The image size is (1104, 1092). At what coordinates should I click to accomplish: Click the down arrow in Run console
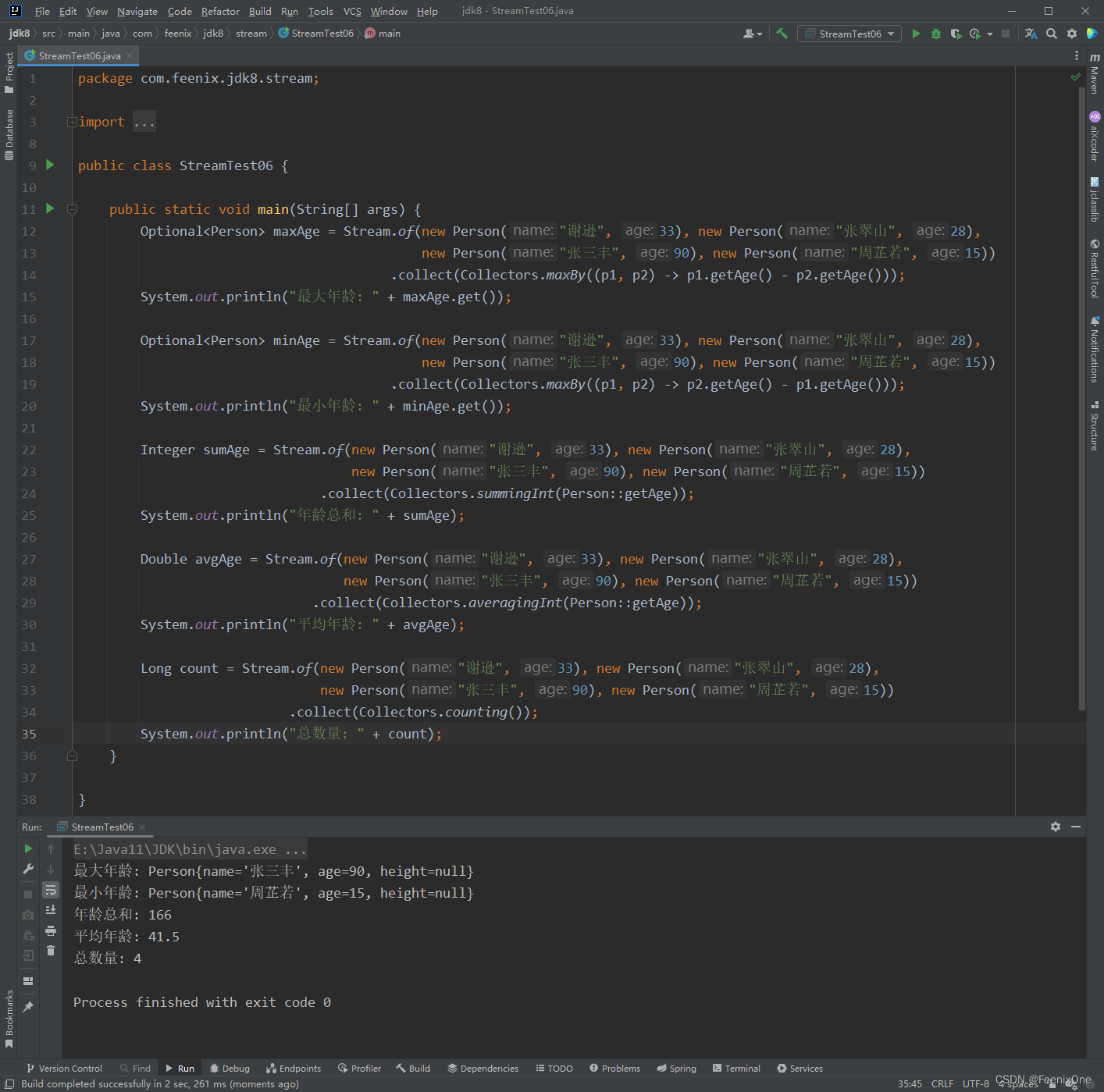51,869
